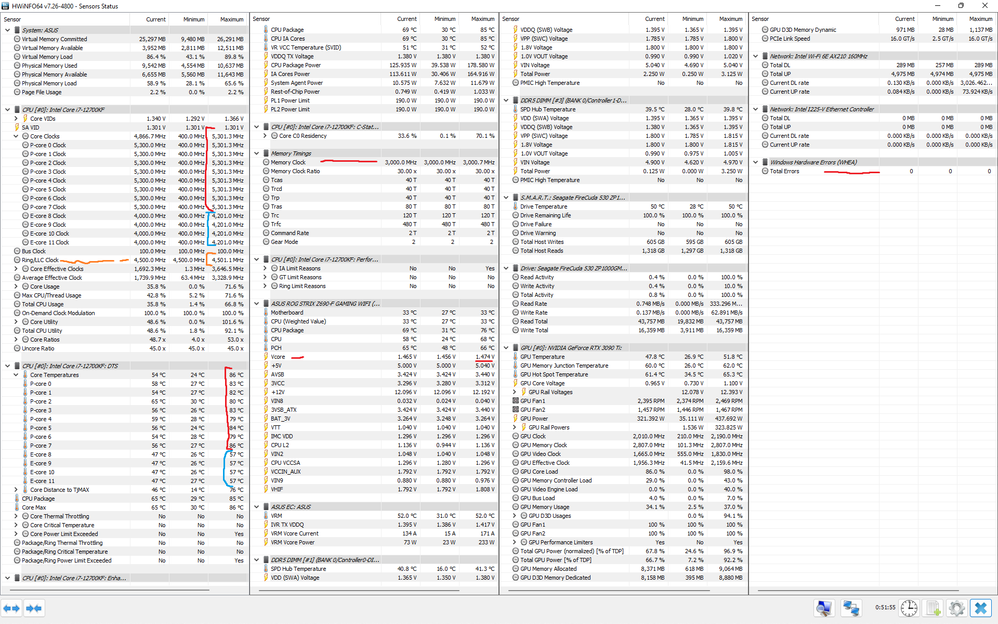The width and height of the screenshot is (998, 624).
Task: Collapse the ASUS EC: ASUS section
Action: [257, 507]
